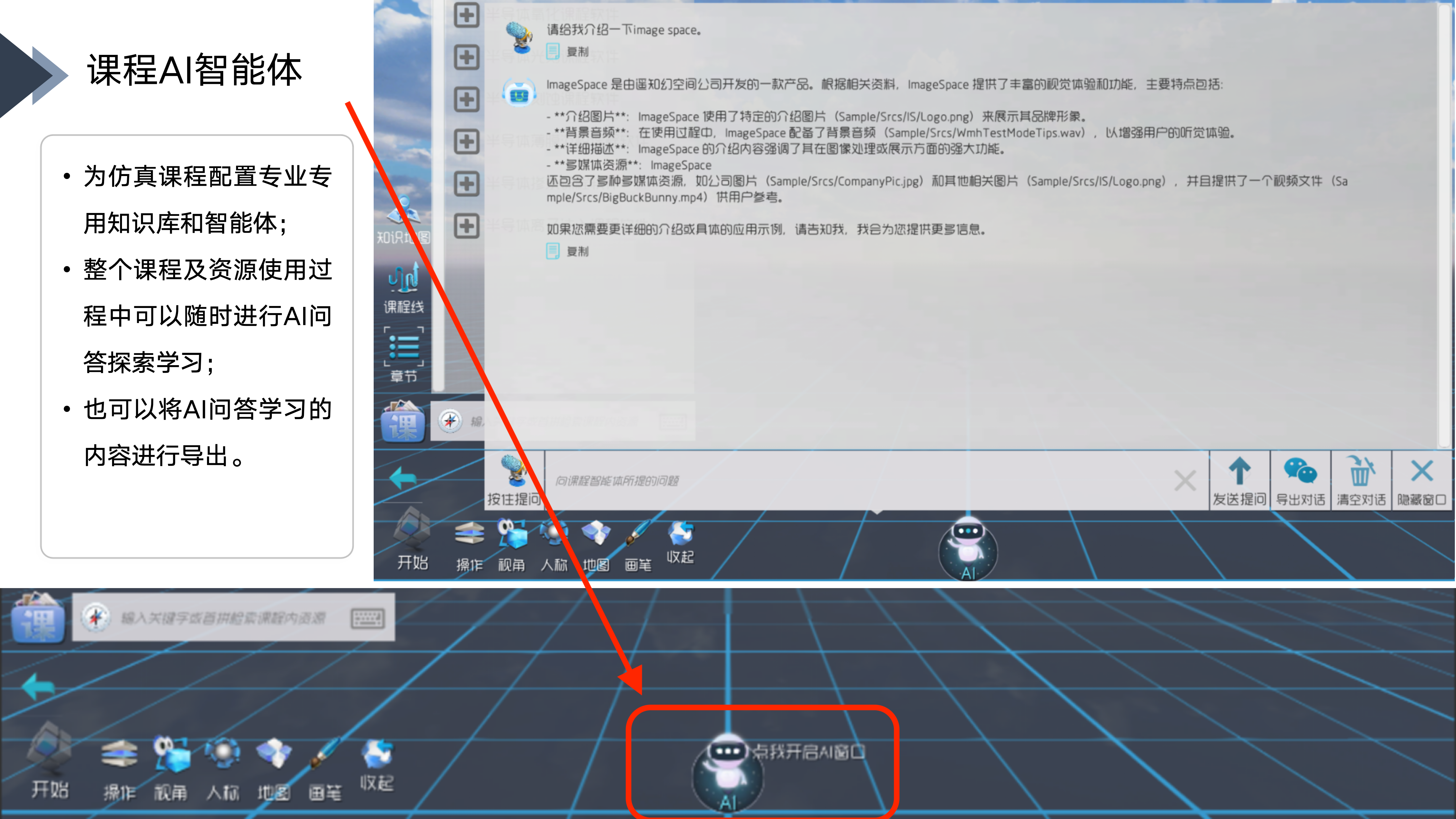Open the 章节 chapter list icon
Screen dimensions: 1456x819
point(404,354)
